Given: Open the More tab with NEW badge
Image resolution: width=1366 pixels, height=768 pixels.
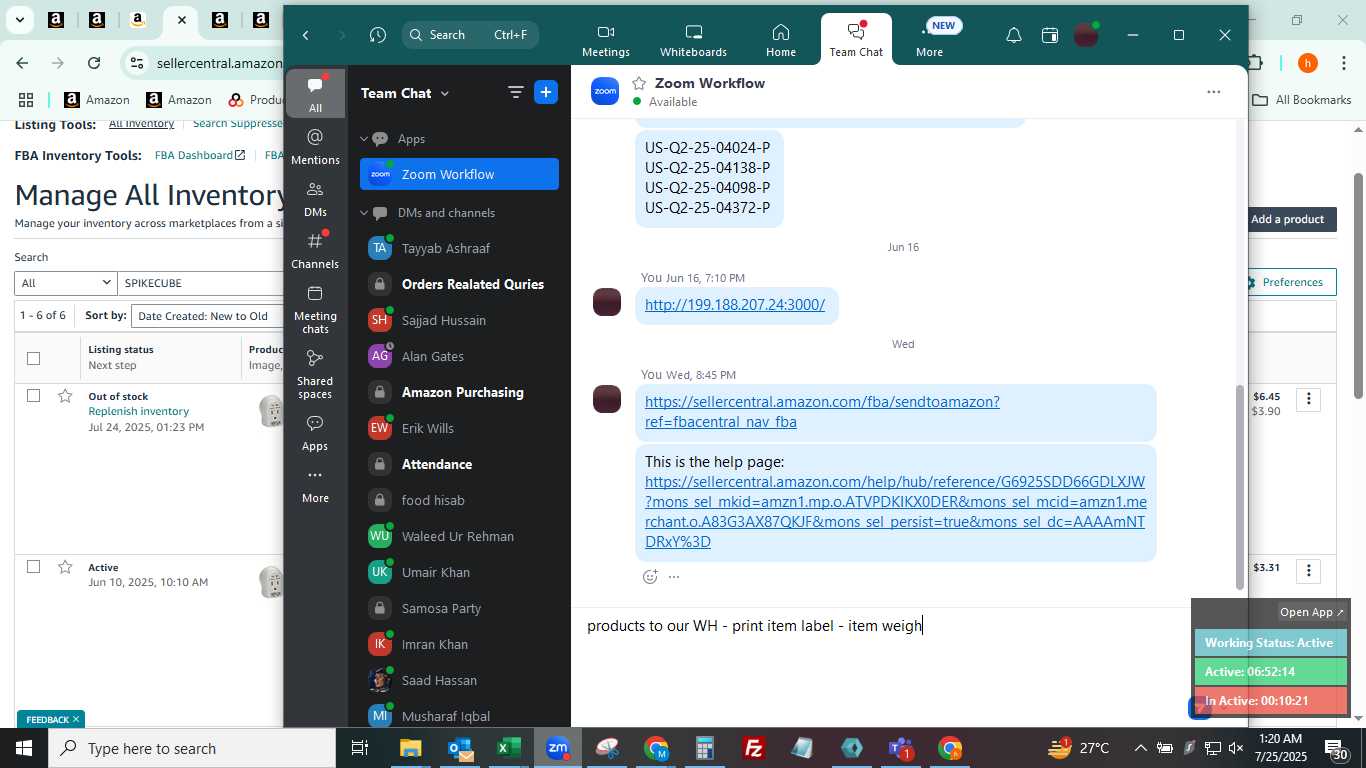Looking at the screenshot, I should (929, 40).
